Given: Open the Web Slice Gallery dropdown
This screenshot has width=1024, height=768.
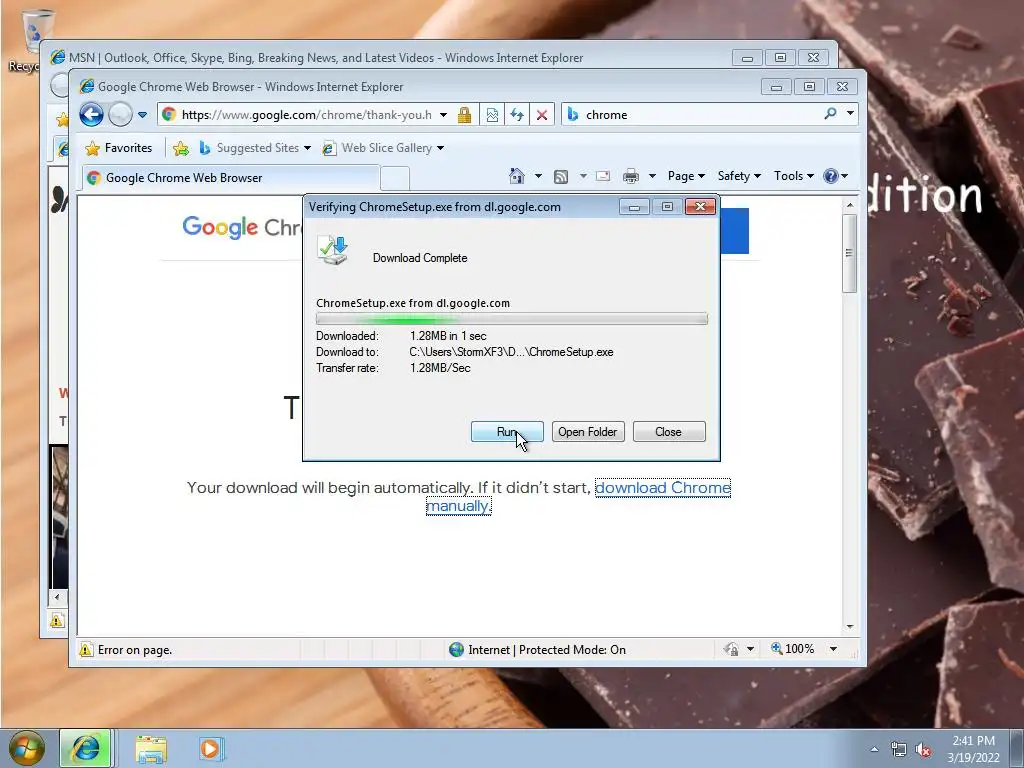Looking at the screenshot, I should (383, 148).
